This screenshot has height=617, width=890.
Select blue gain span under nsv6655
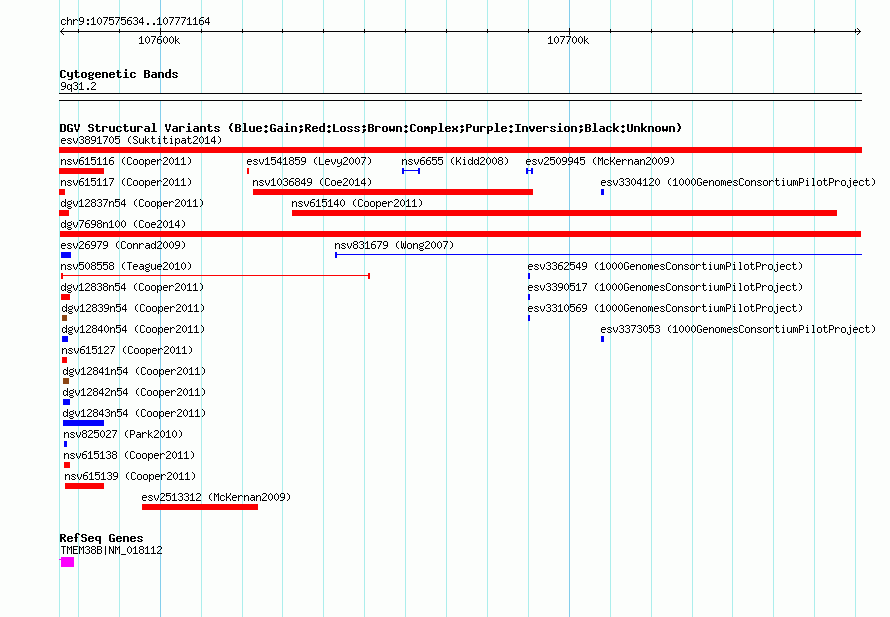pos(411,171)
